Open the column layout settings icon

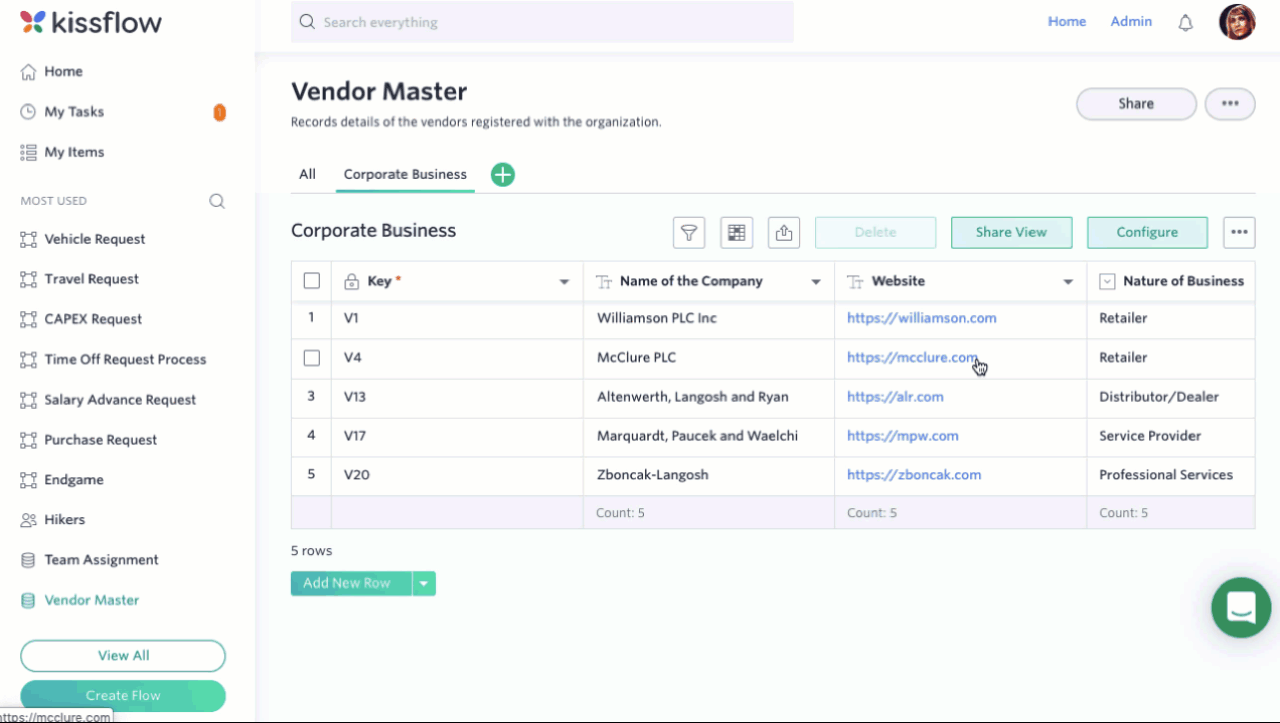click(x=737, y=232)
